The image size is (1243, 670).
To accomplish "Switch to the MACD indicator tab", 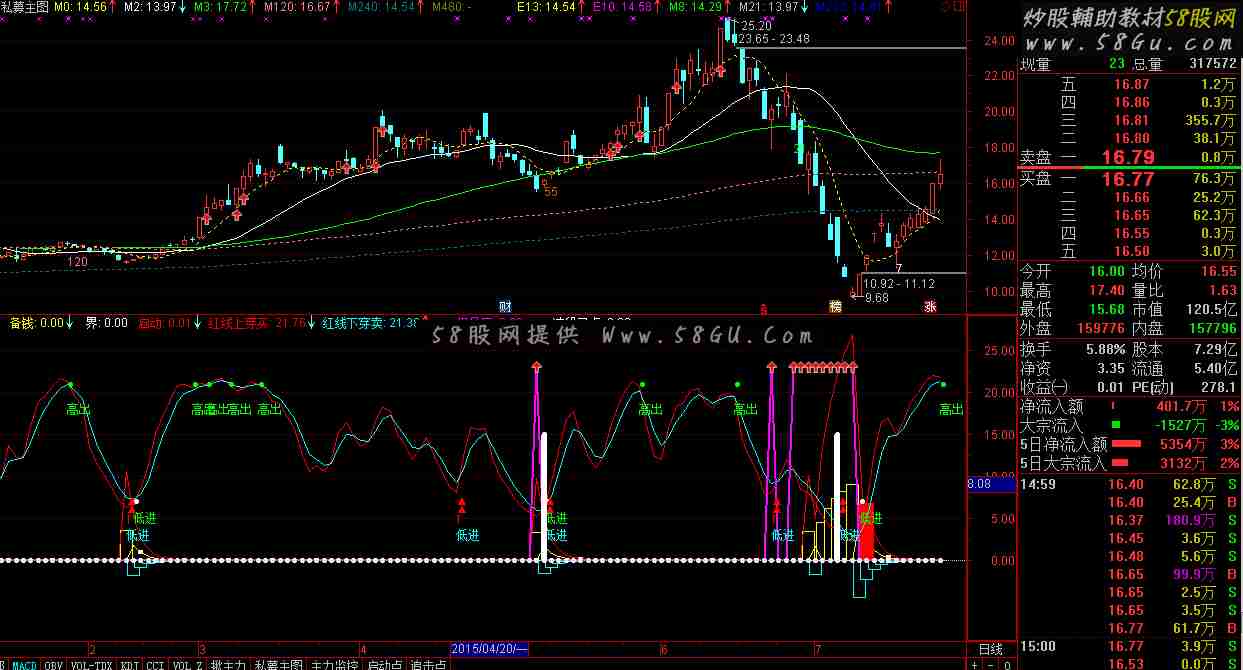I will pyautogui.click(x=24, y=665).
